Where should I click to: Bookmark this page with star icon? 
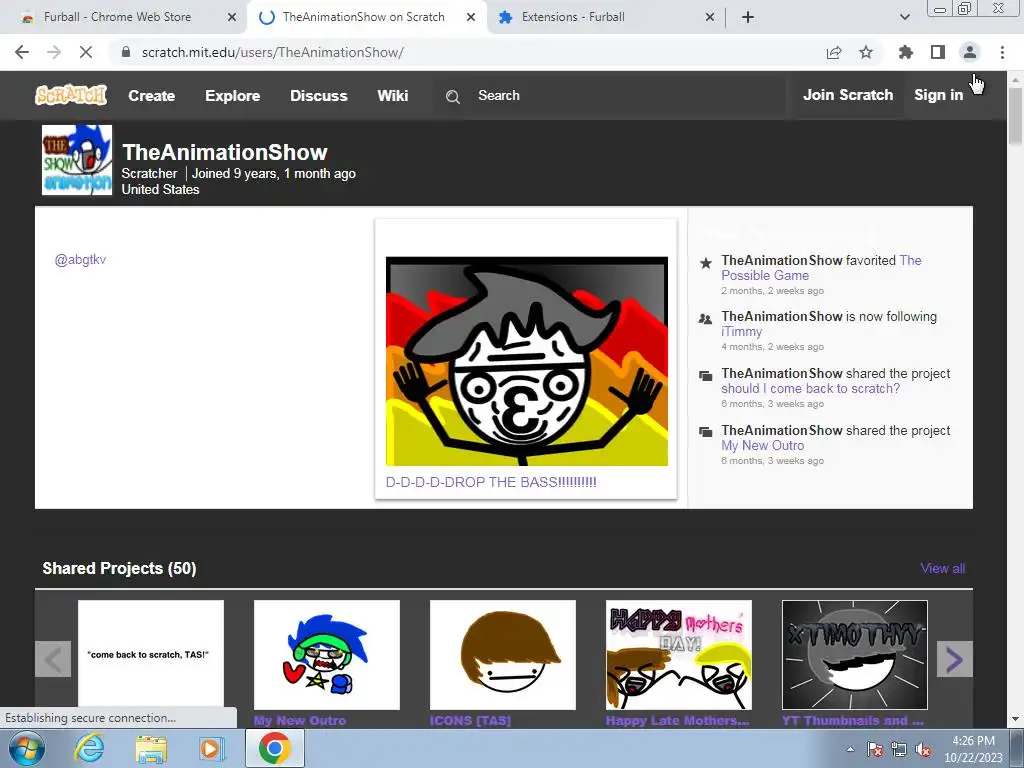[866, 52]
